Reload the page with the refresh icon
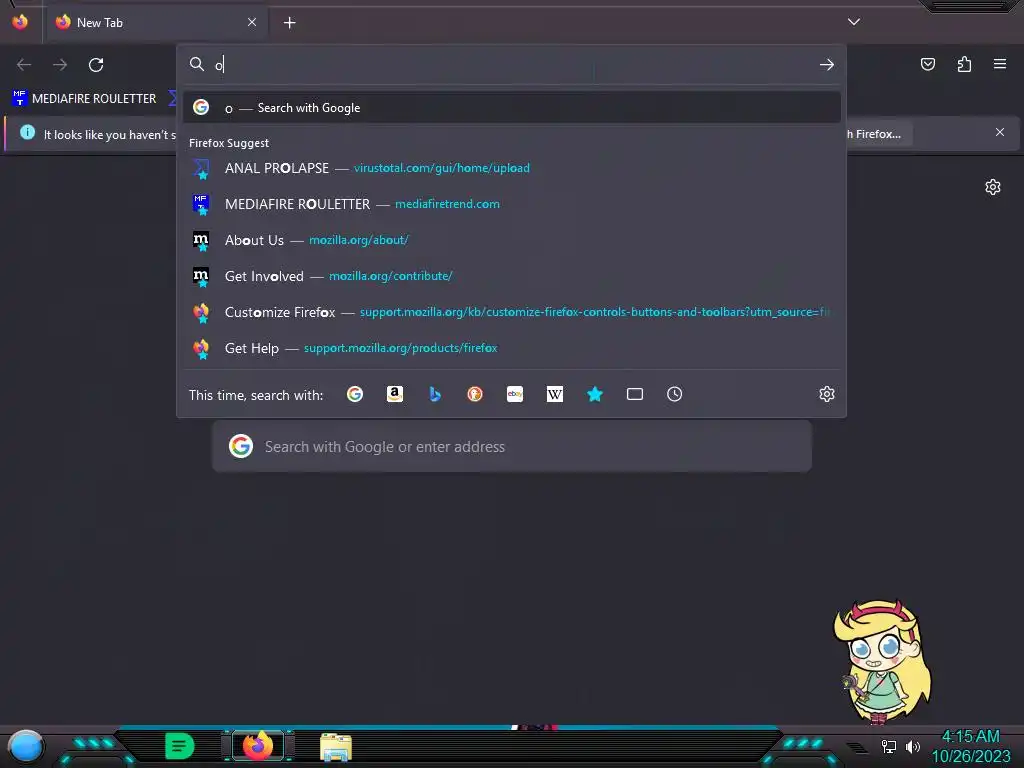 tap(96, 65)
